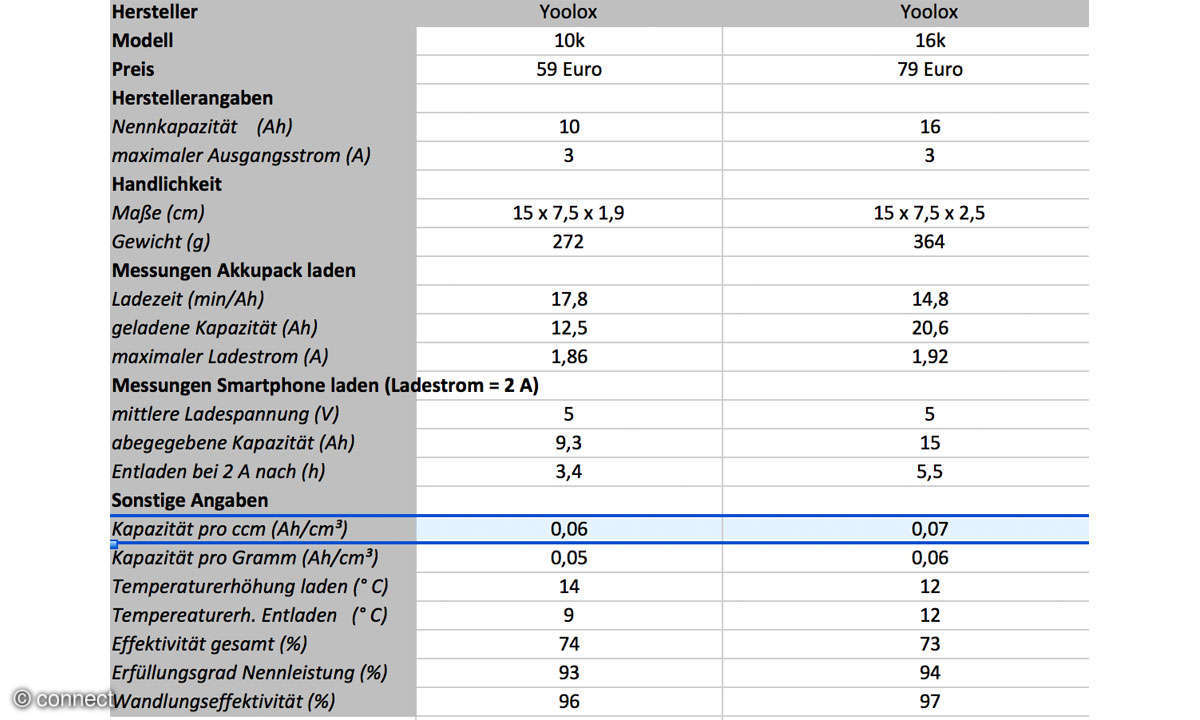Viewport: 1200px width, 720px height.
Task: Click the "Ladezeit (min/Ah)" label
Action: pyautogui.click(x=188, y=299)
